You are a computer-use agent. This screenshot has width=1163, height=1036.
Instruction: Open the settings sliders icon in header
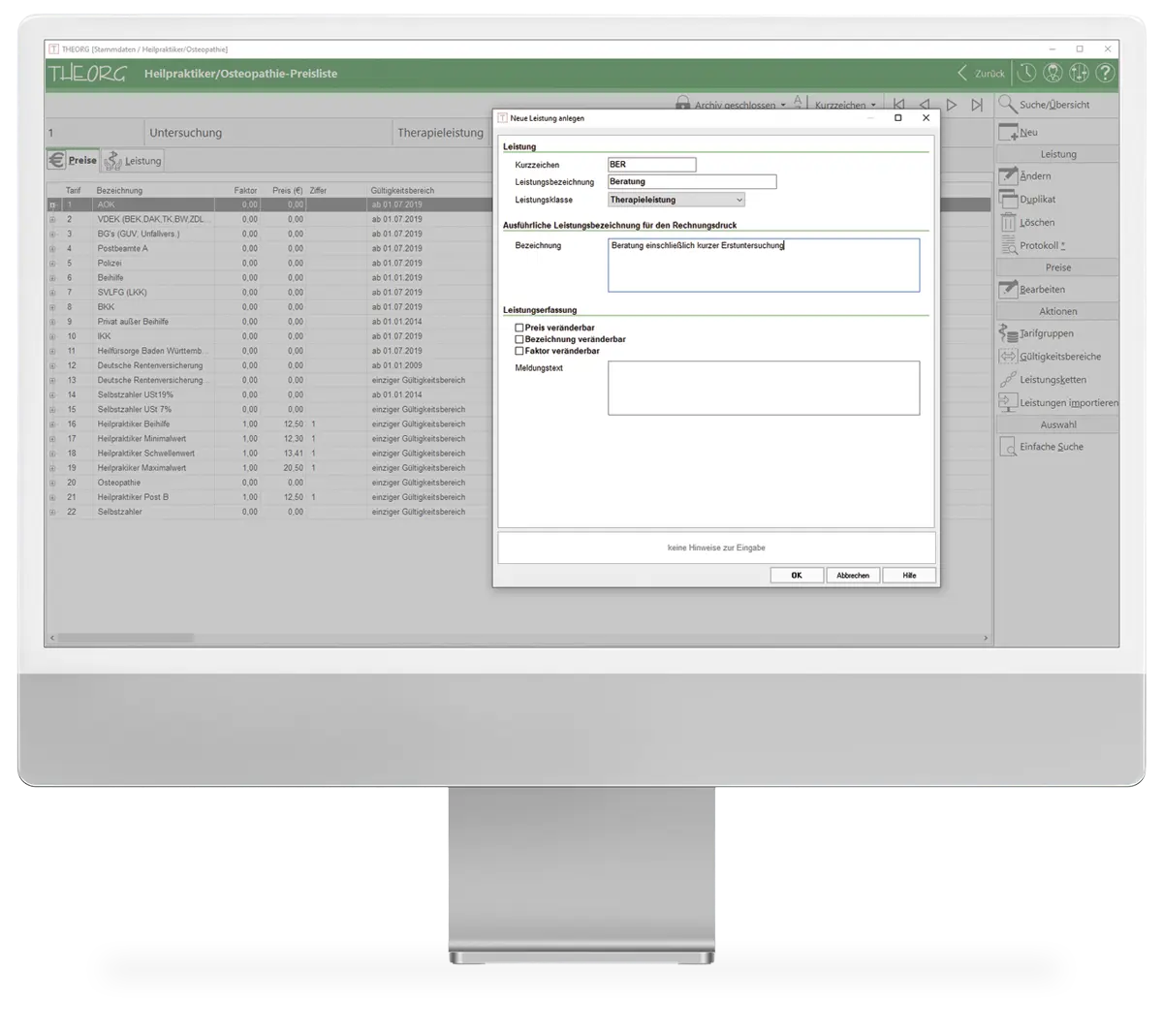(x=1079, y=74)
